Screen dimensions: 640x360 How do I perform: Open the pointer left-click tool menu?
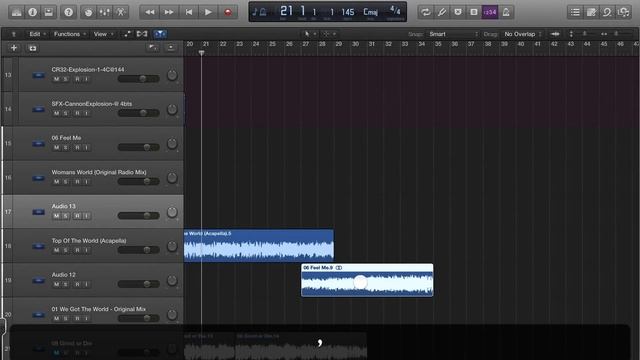click(x=310, y=34)
